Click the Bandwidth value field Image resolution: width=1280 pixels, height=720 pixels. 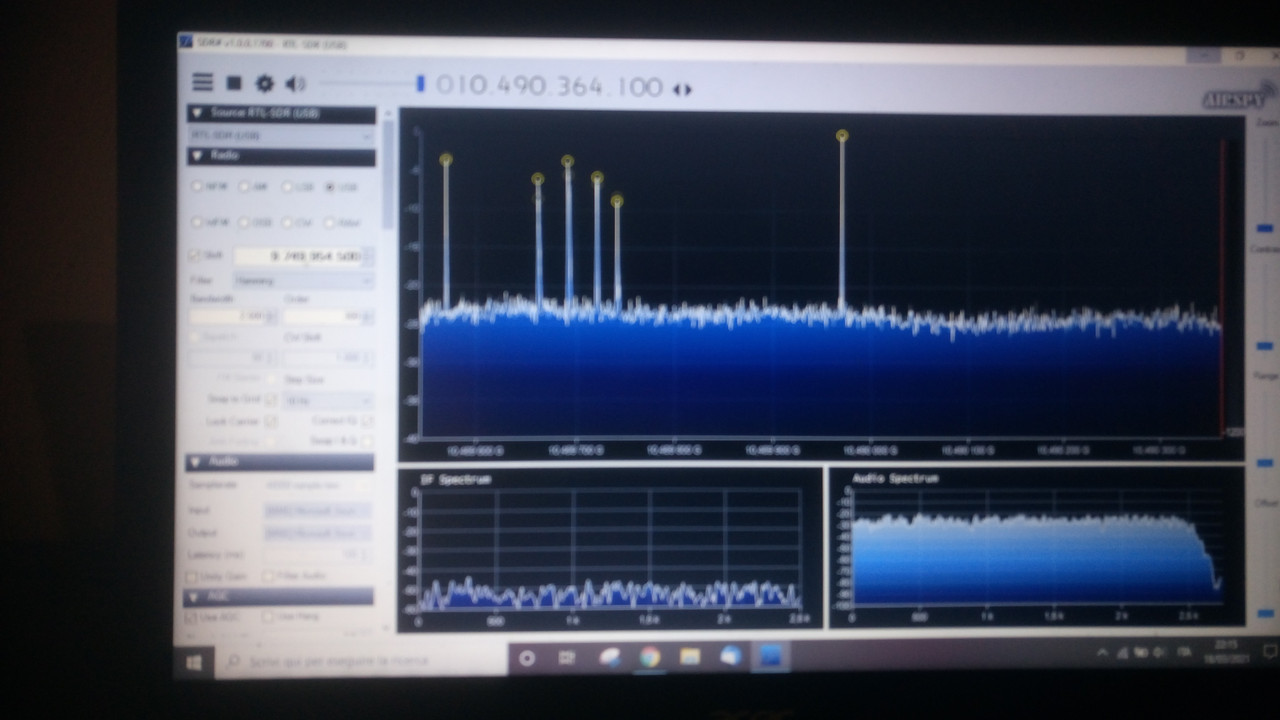click(226, 316)
